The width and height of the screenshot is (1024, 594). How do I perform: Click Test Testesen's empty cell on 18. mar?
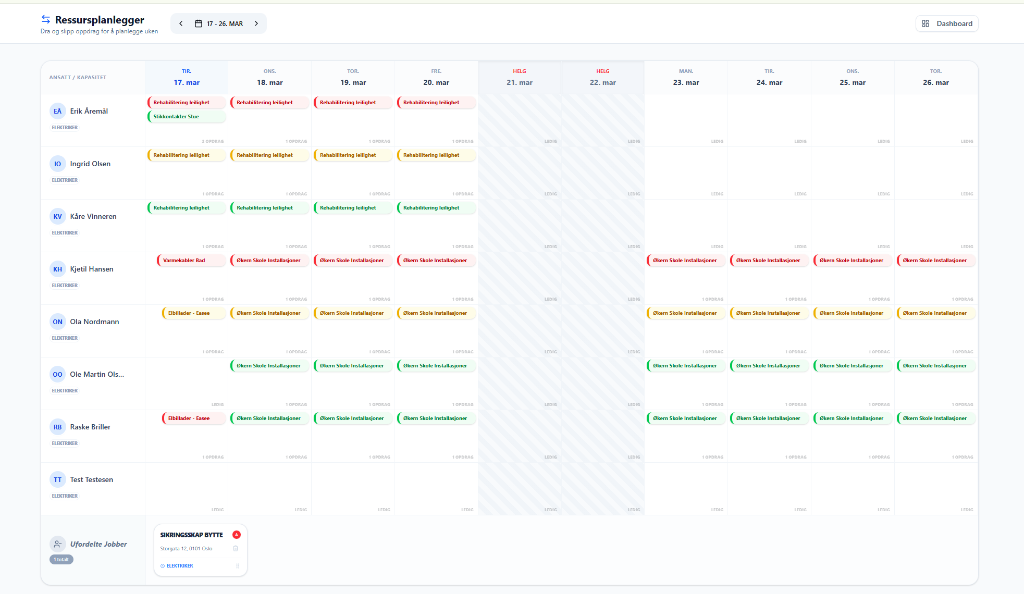[269, 488]
